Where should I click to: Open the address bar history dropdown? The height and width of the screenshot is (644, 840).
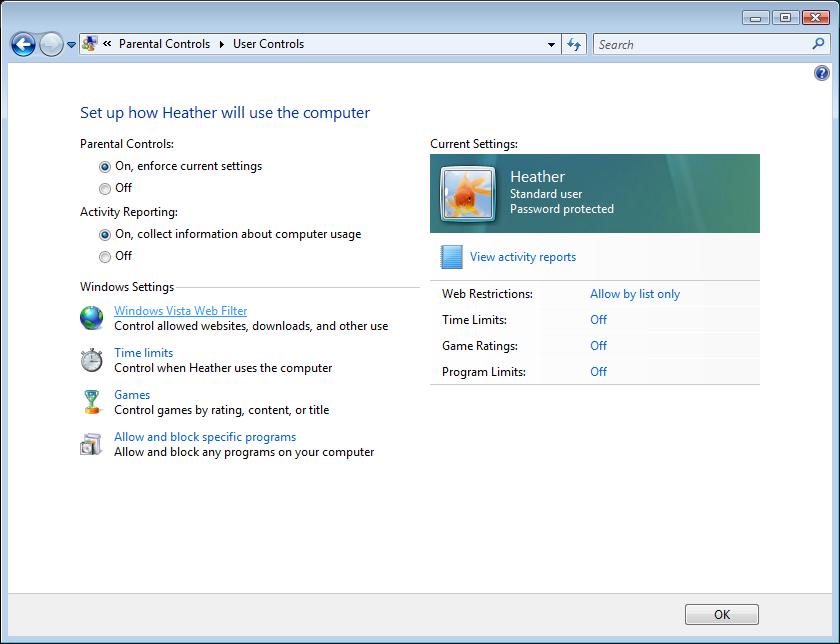click(551, 44)
